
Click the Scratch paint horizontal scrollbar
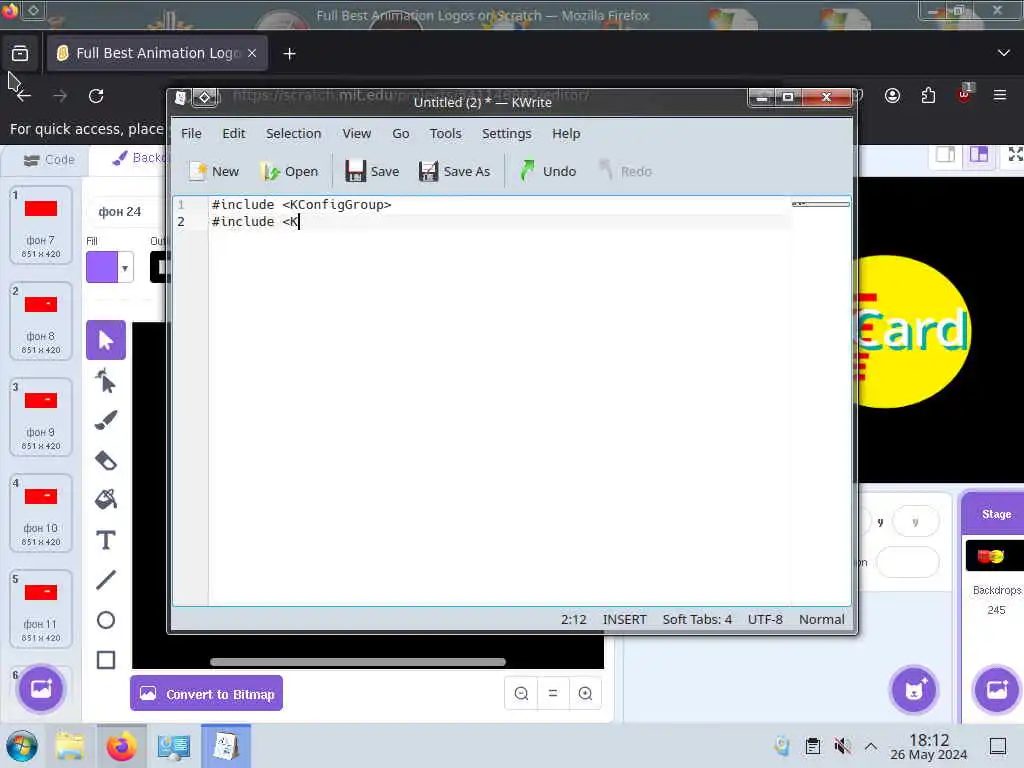(x=358, y=662)
